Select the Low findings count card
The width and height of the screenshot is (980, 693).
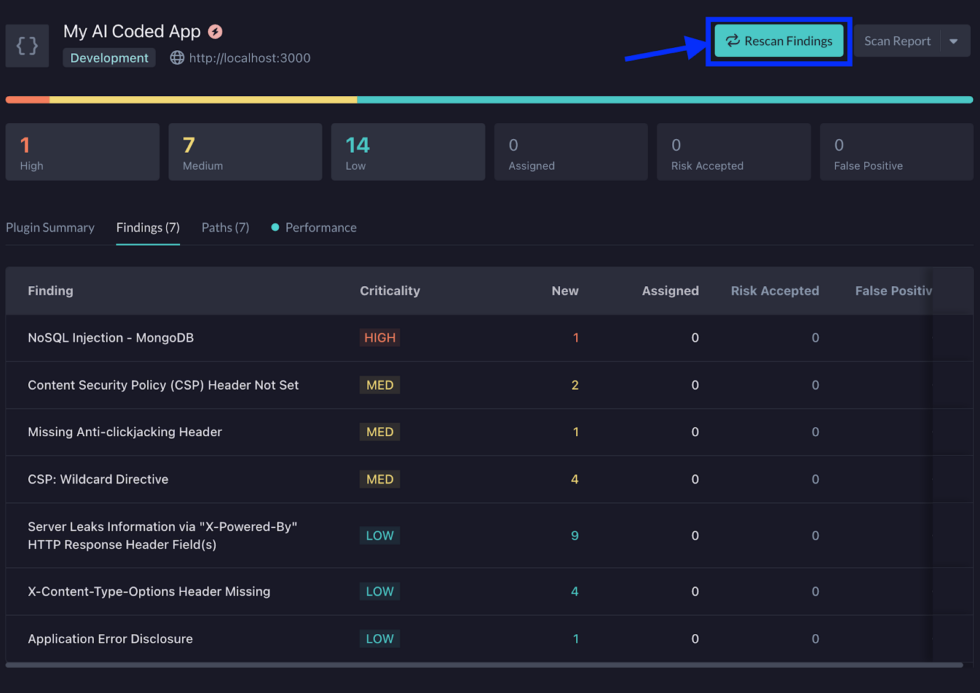tap(408, 152)
